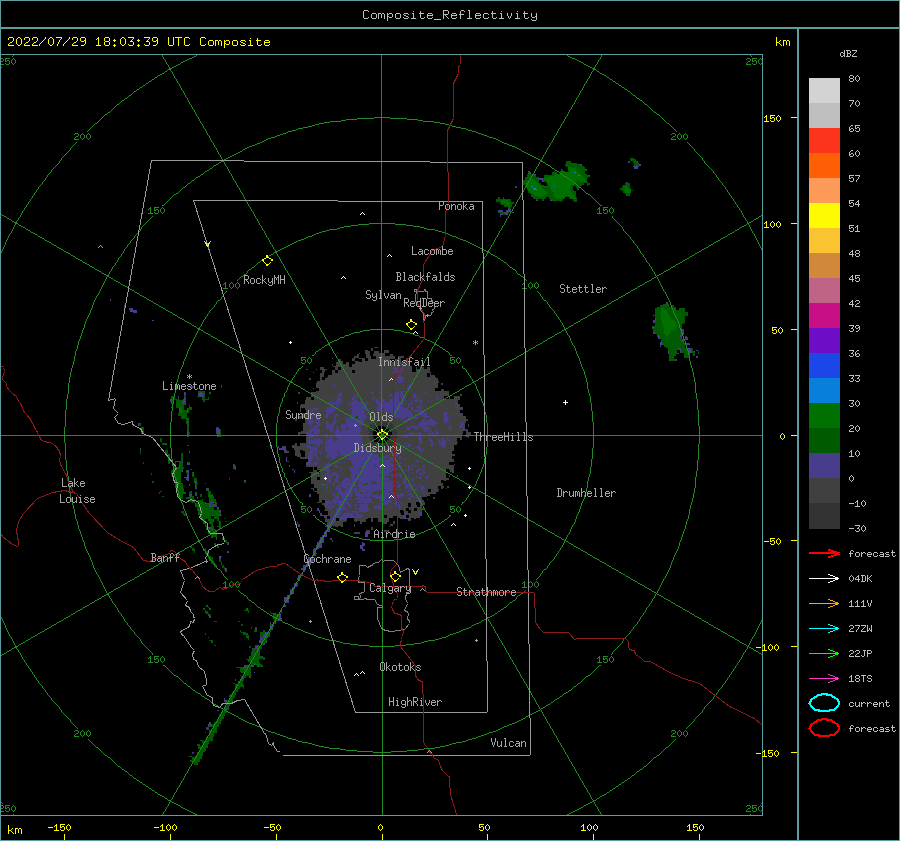Select the slate purple 0-10 dBZ swatch
This screenshot has height=841, width=900.
point(824,466)
